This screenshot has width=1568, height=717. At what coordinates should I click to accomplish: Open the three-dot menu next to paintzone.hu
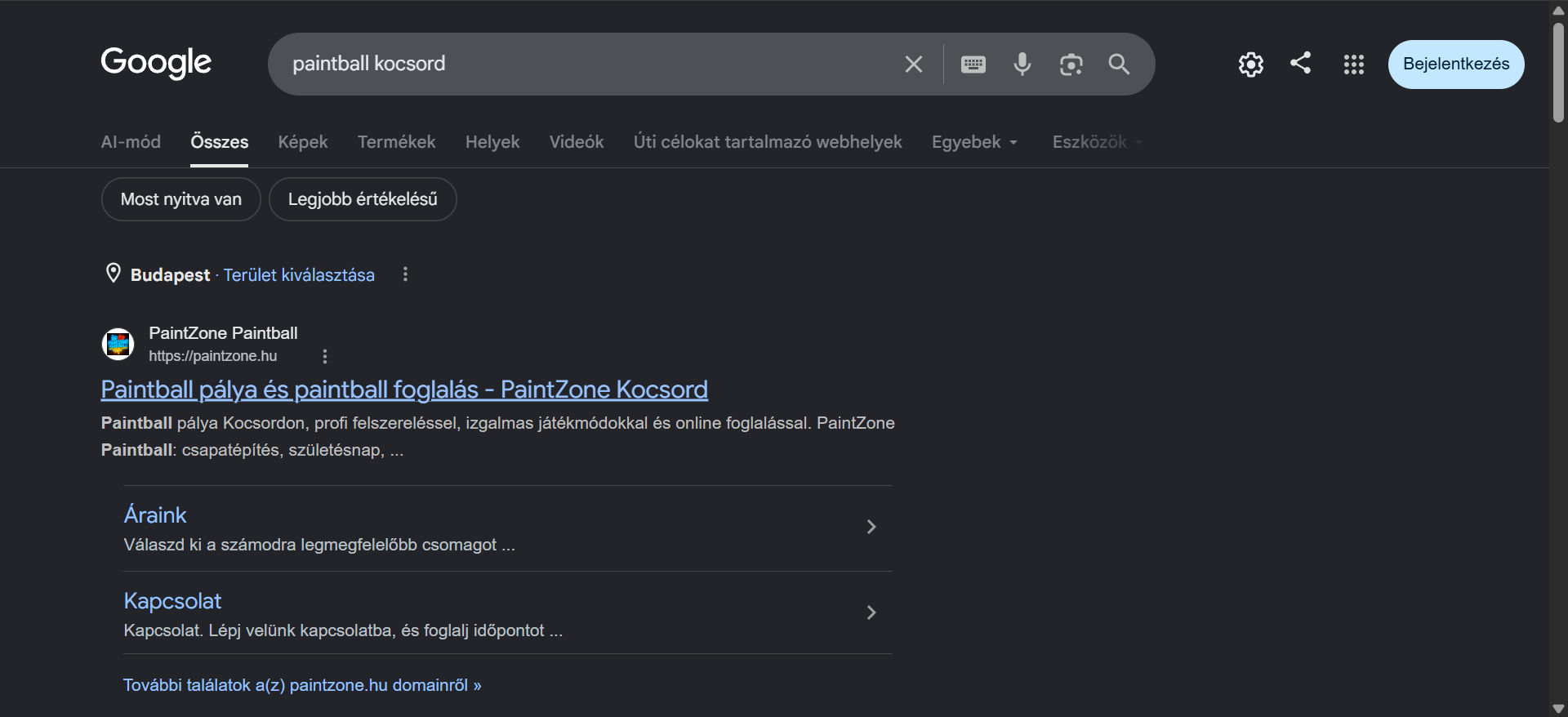[325, 356]
